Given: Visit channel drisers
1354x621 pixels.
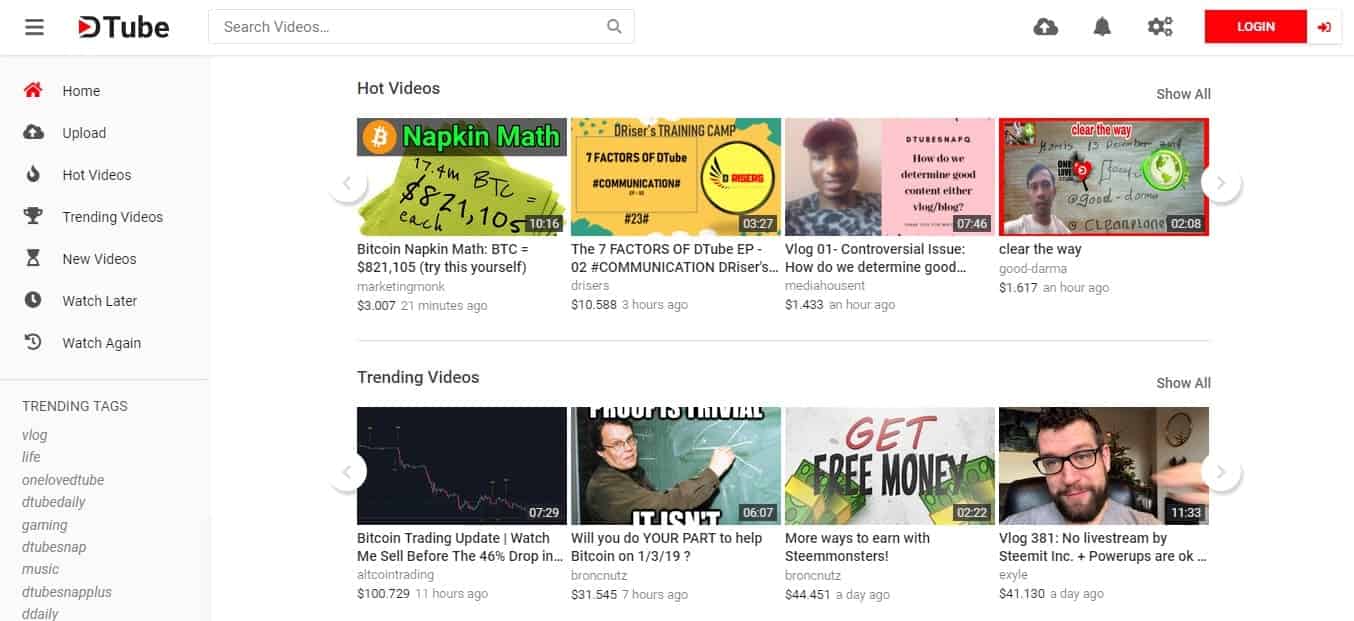Looking at the screenshot, I should tap(590, 286).
